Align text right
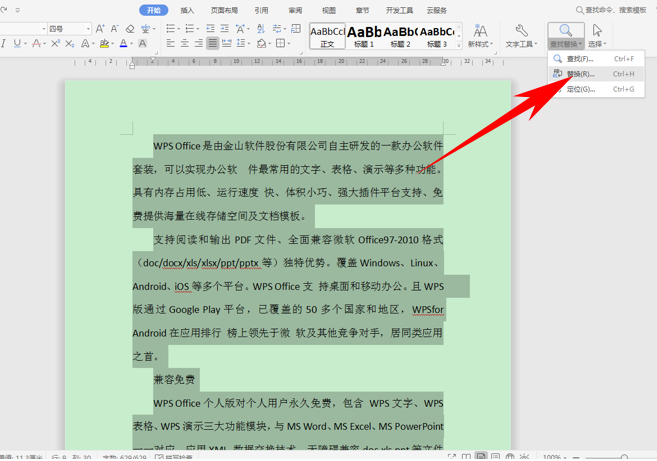Image resolution: width=657 pixels, height=461 pixels. 199,43
